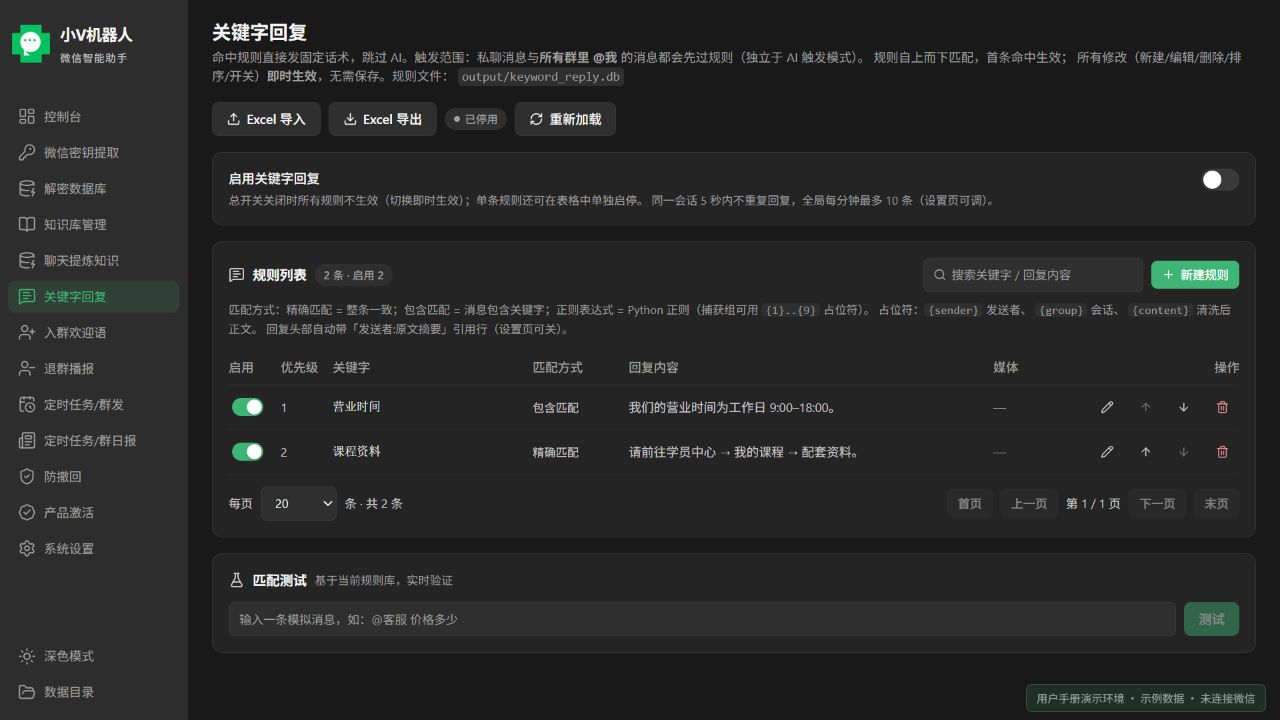Click the reply text 请前往学员中心 → 我的课程 → 配套资料。
Viewport: 1280px width, 720px height.
pyautogui.click(x=744, y=452)
